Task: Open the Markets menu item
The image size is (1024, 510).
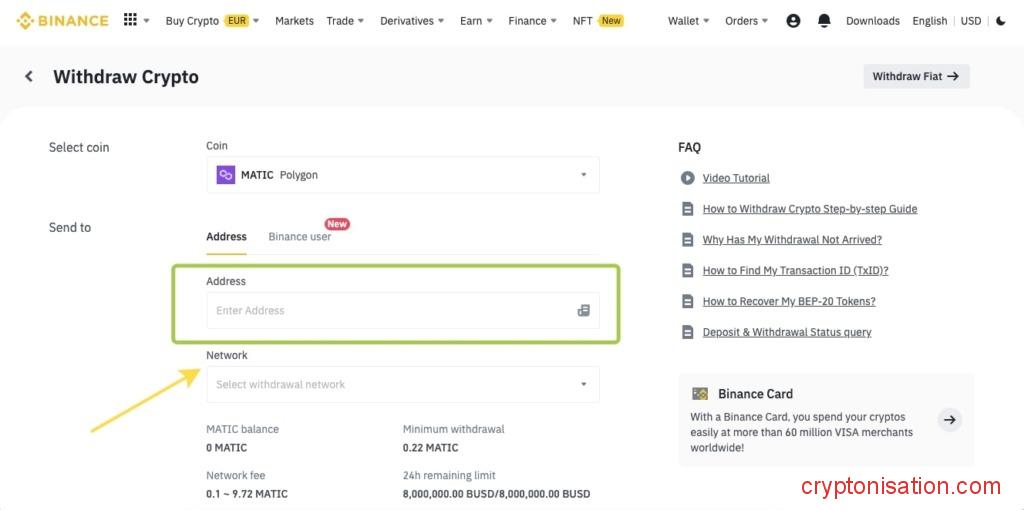Action: [x=294, y=20]
